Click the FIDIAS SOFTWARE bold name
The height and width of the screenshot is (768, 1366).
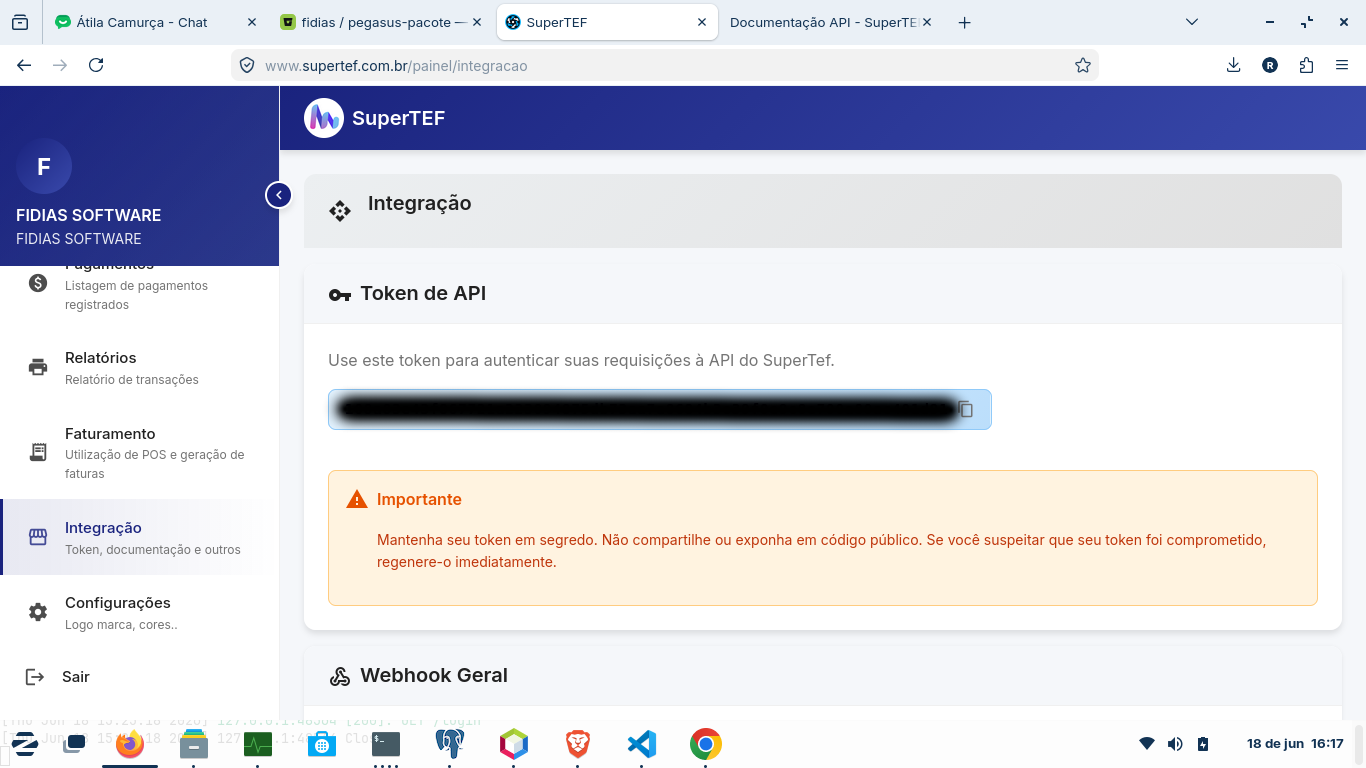click(x=89, y=215)
